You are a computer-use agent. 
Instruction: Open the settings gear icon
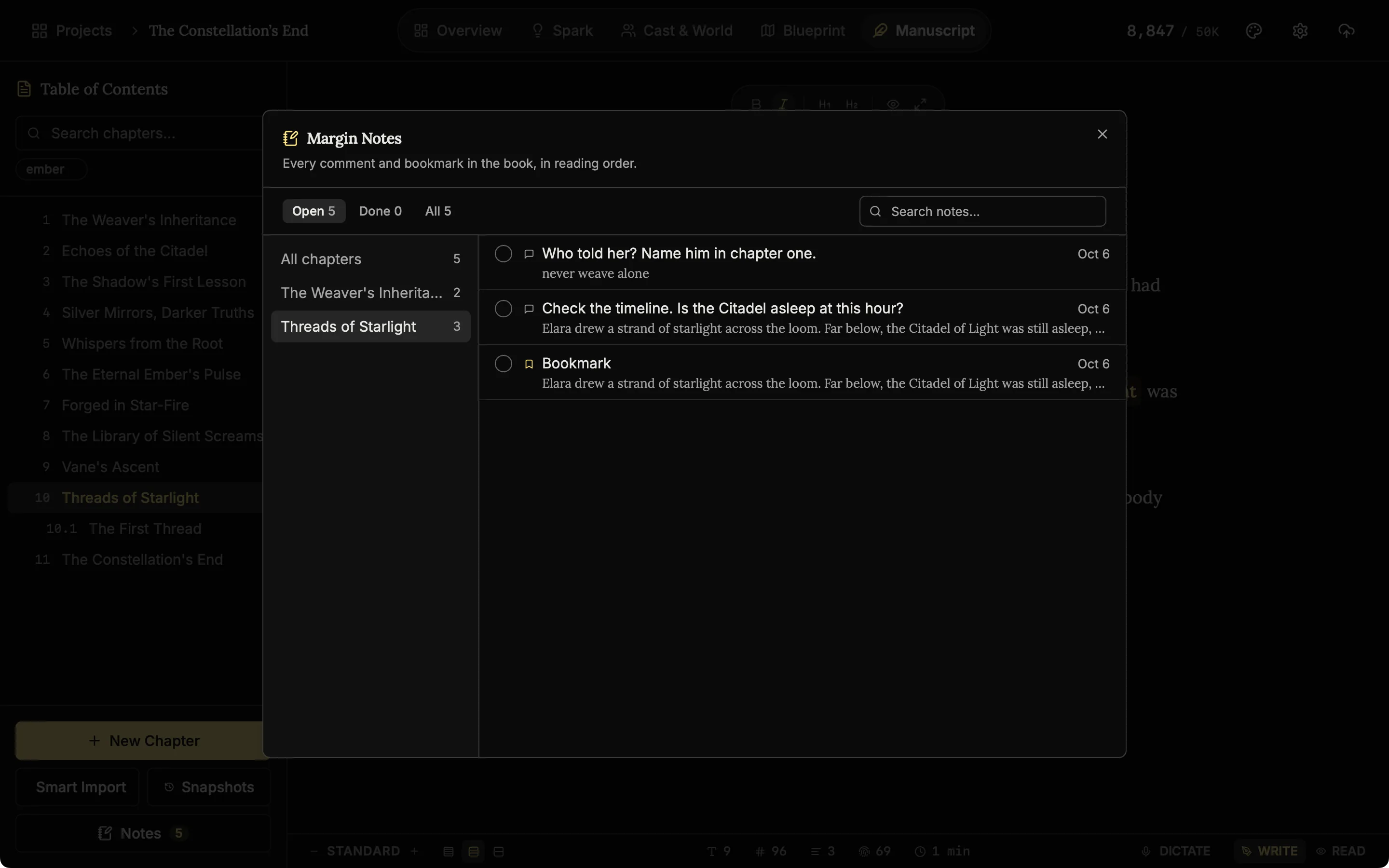pos(1300,30)
